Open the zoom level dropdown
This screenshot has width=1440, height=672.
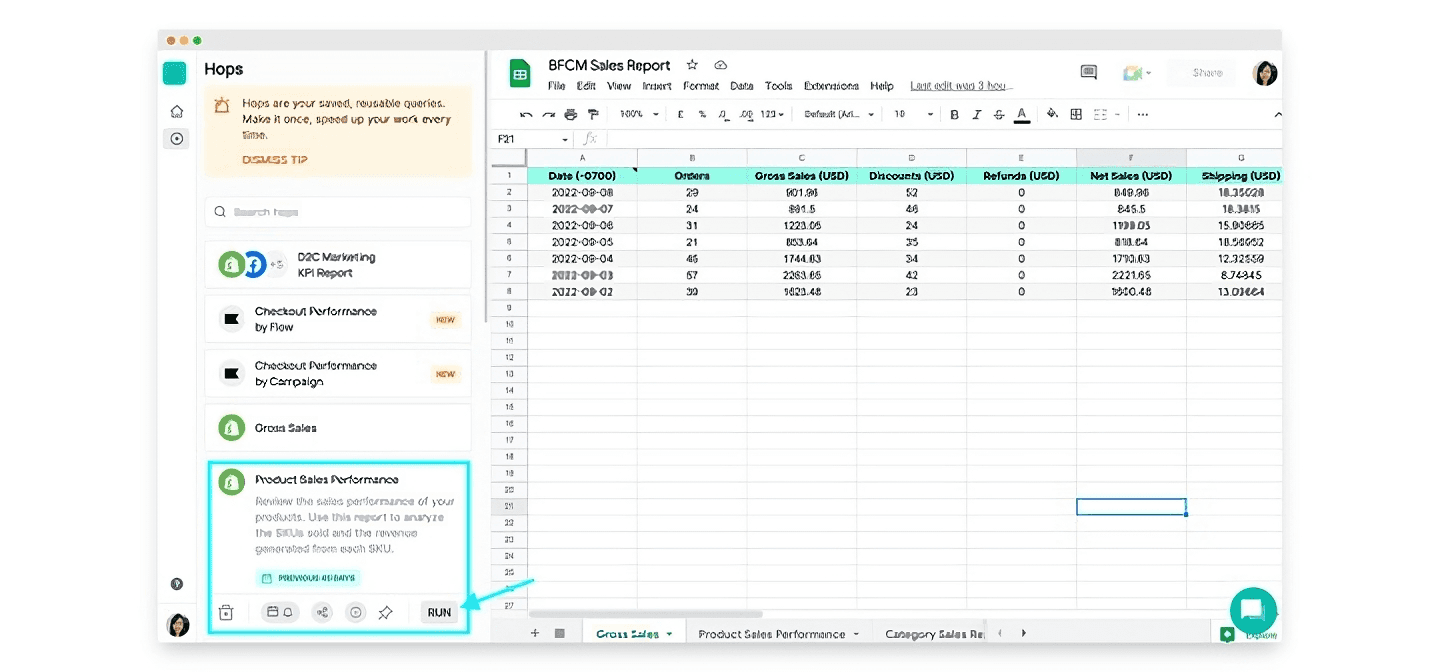[x=640, y=115]
